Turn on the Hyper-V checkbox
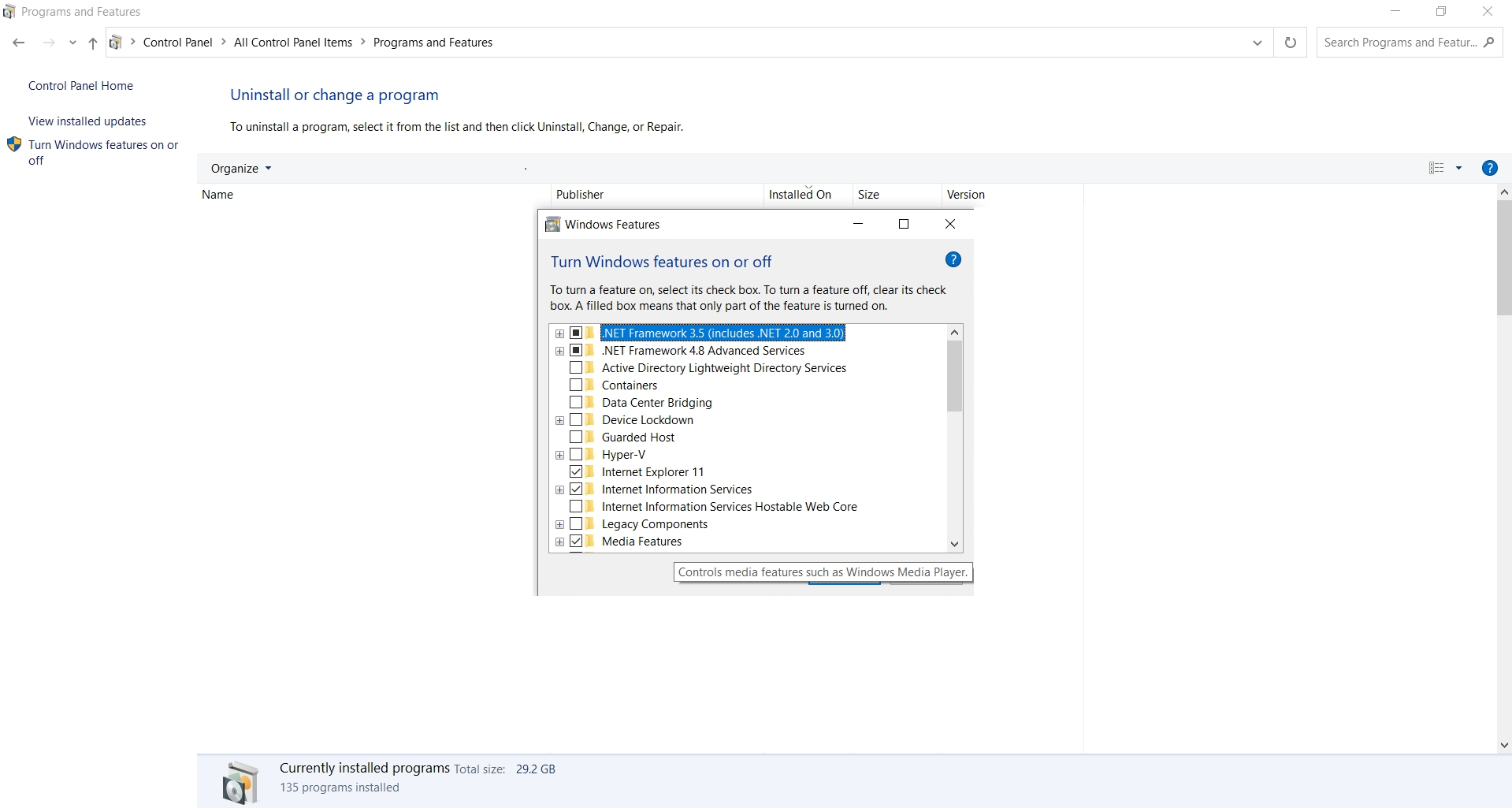 tap(576, 454)
